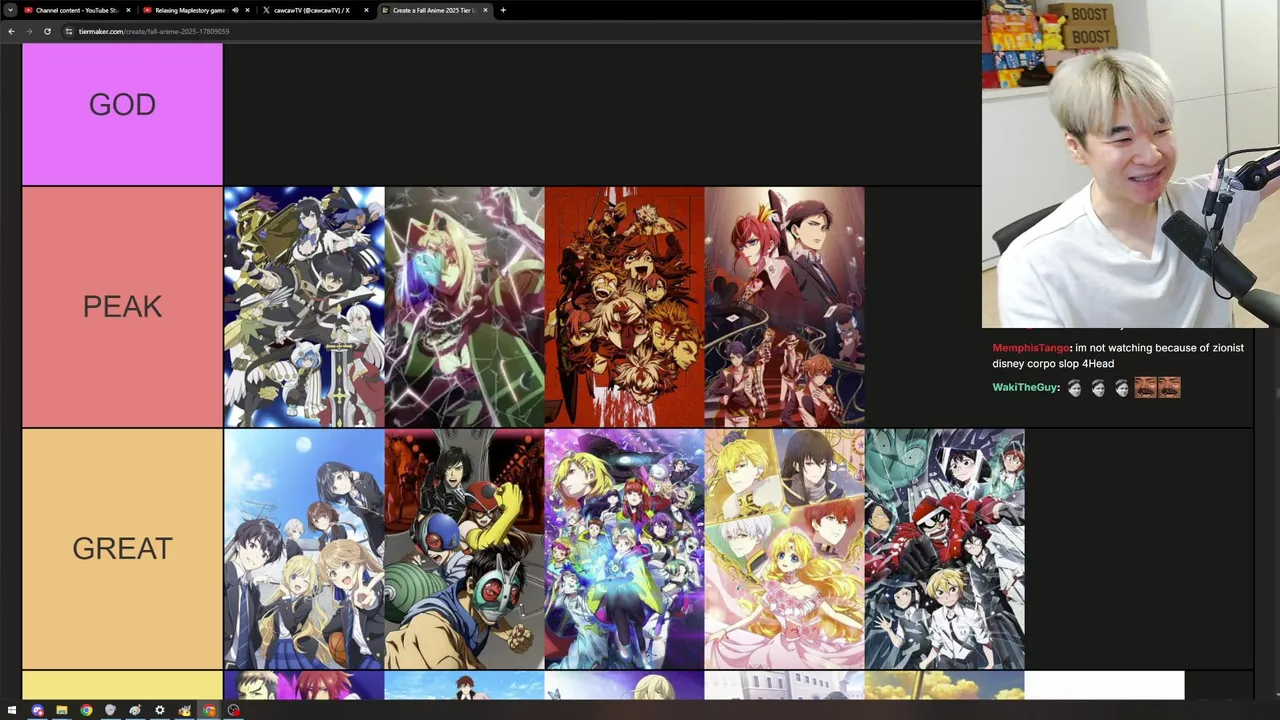Switch to Channel content YouTube Studio tab
The height and width of the screenshot is (720, 1280).
tap(77, 10)
